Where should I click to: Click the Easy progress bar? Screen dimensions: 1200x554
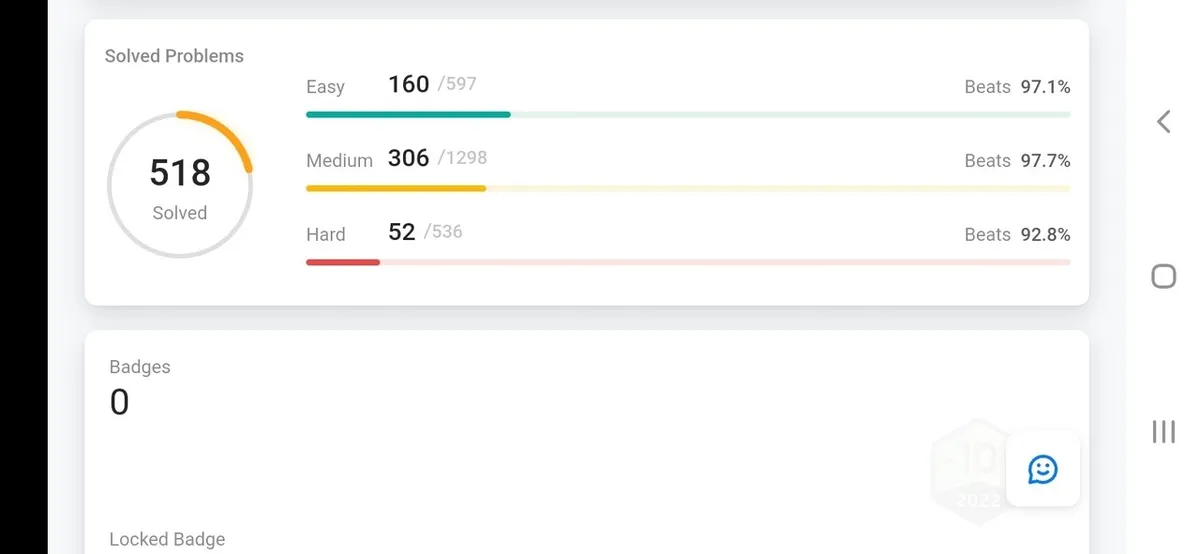pos(688,115)
